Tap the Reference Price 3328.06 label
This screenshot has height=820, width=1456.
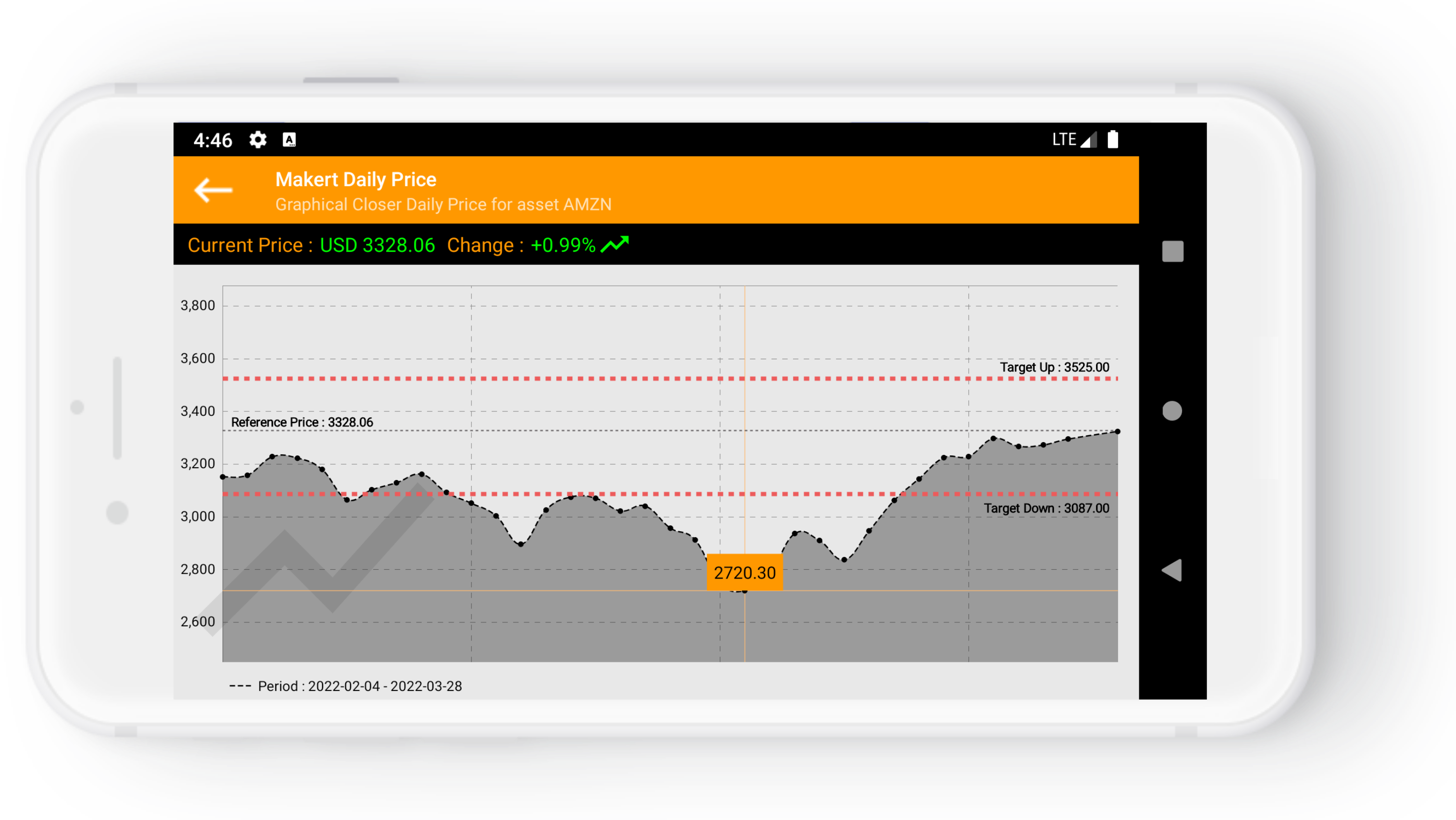[x=302, y=422]
